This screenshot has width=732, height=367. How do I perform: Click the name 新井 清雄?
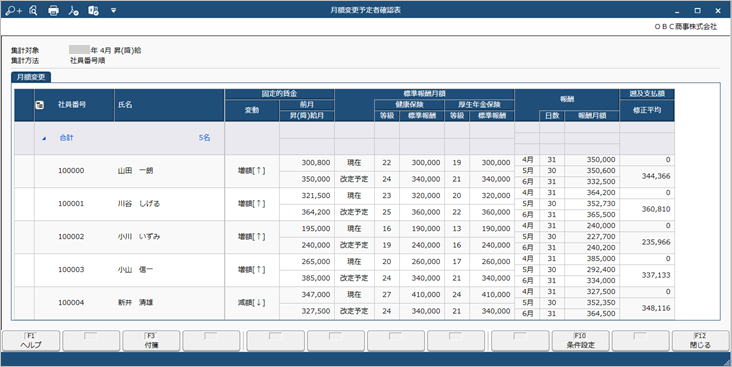click(x=135, y=303)
